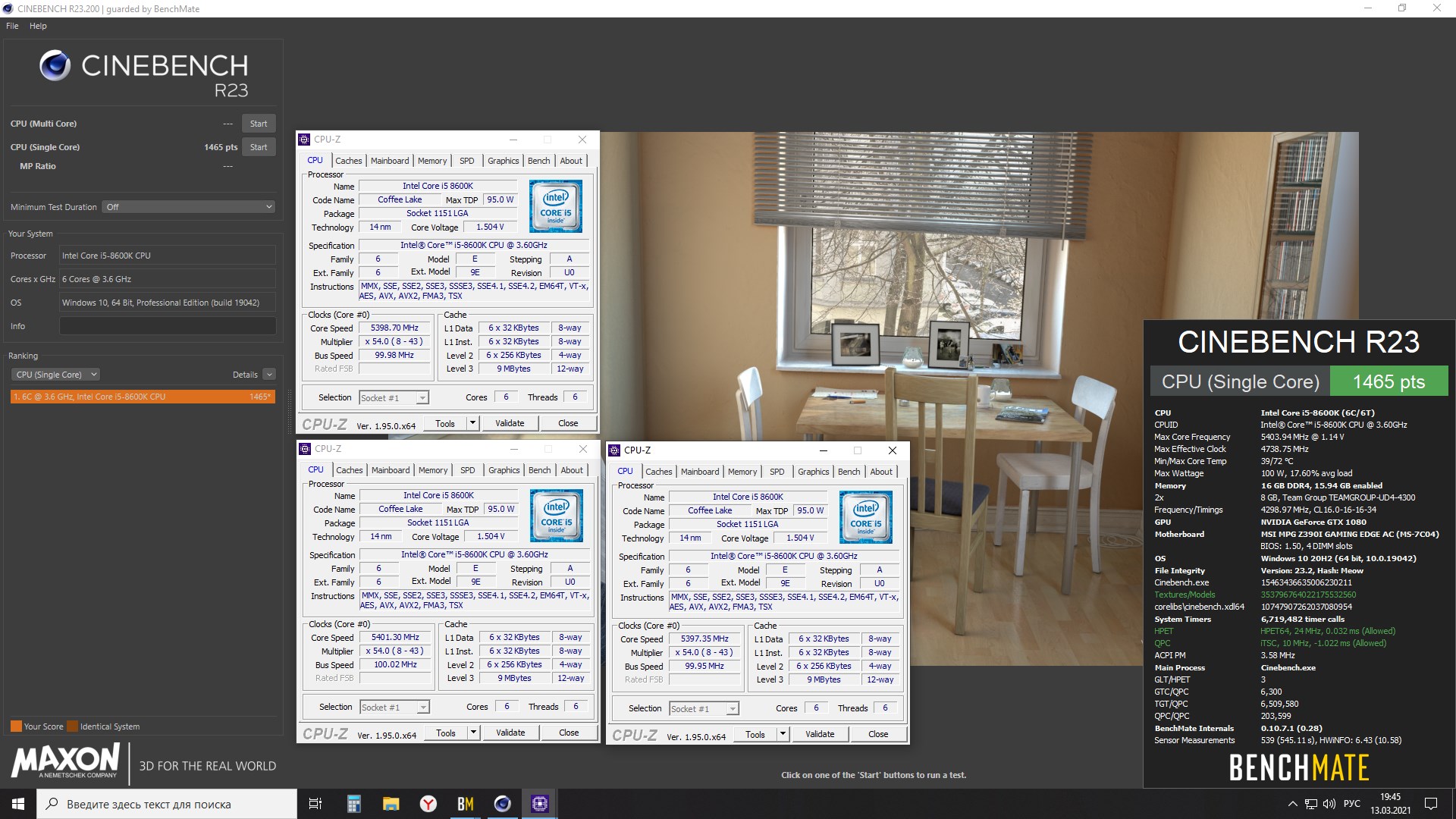1456x819 pixels.
Task: Start the CPU (Single Core) test
Action: point(259,147)
